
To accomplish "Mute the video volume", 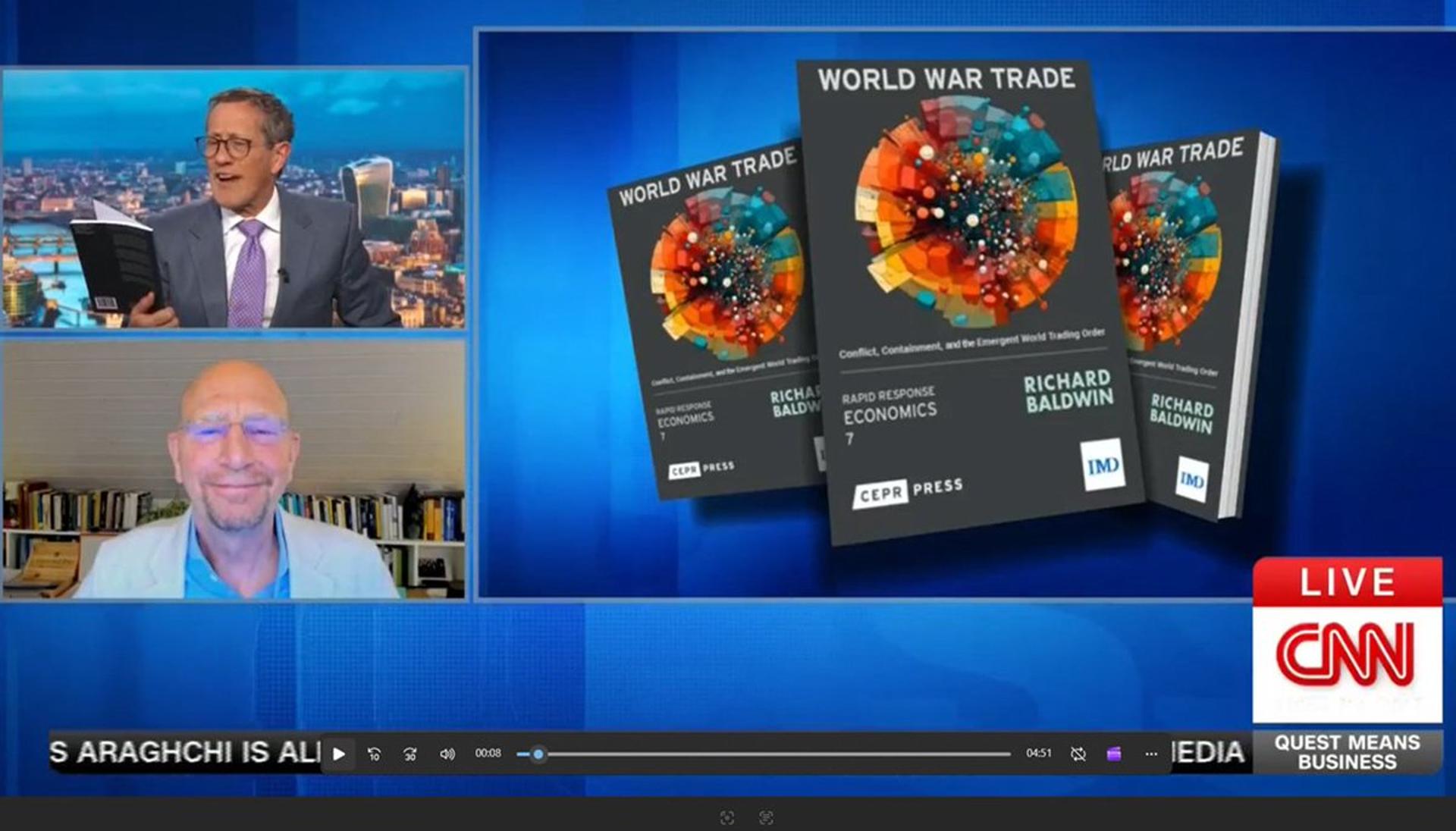I will pyautogui.click(x=447, y=754).
